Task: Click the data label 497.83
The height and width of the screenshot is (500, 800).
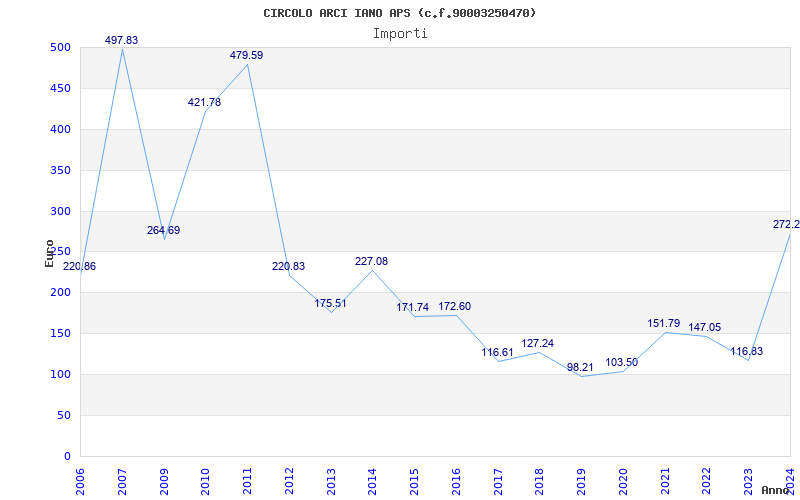Action: (121, 40)
